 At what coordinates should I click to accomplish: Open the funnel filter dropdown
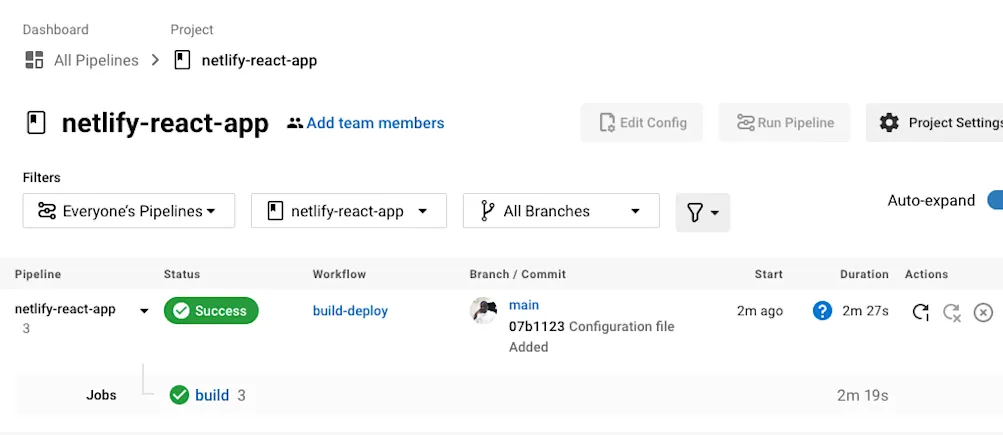pos(702,212)
